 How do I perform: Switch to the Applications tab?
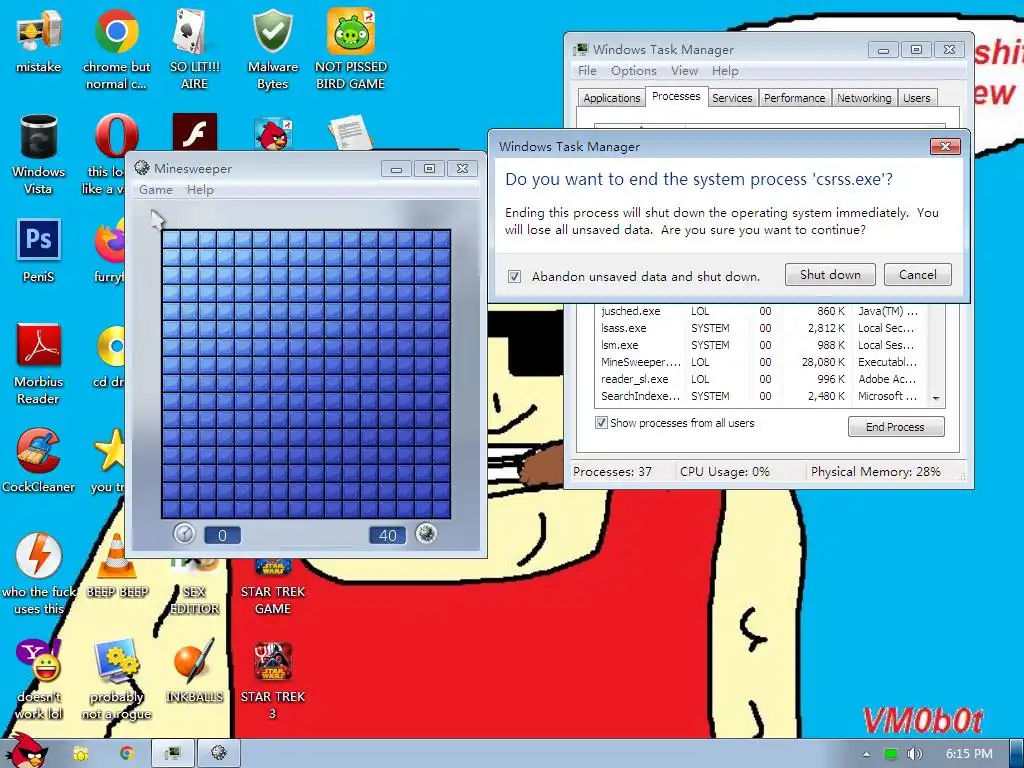coord(611,98)
